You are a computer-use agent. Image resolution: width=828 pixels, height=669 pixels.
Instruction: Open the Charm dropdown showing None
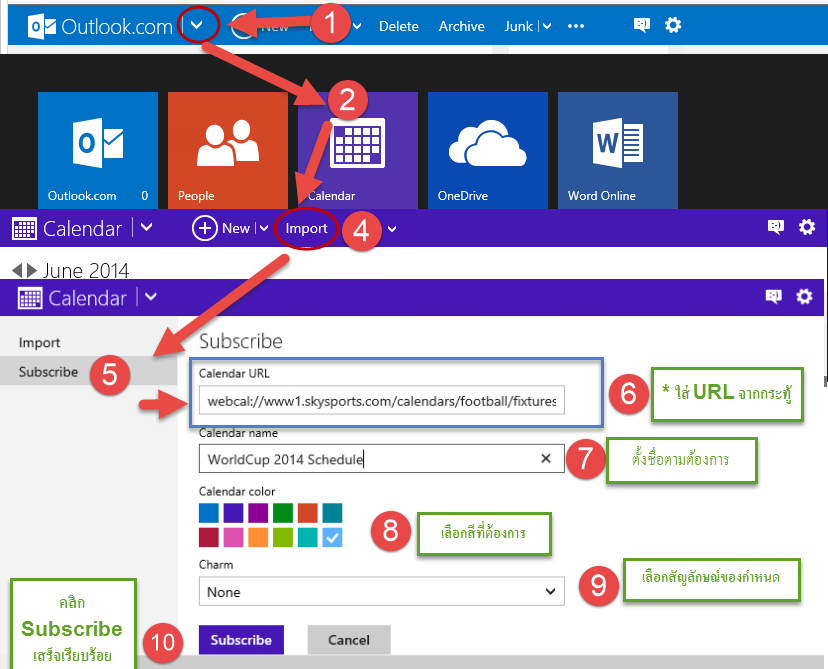(381, 591)
